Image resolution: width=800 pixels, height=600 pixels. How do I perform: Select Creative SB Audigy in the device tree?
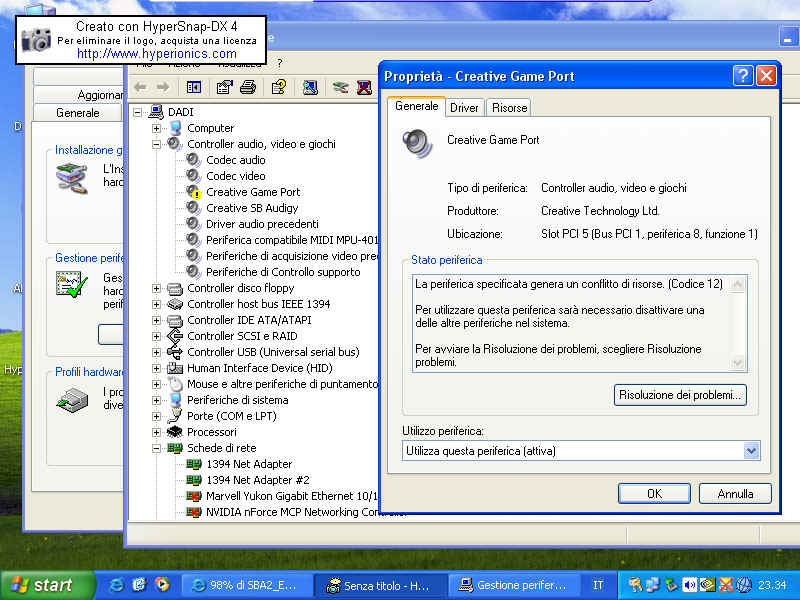[252, 208]
